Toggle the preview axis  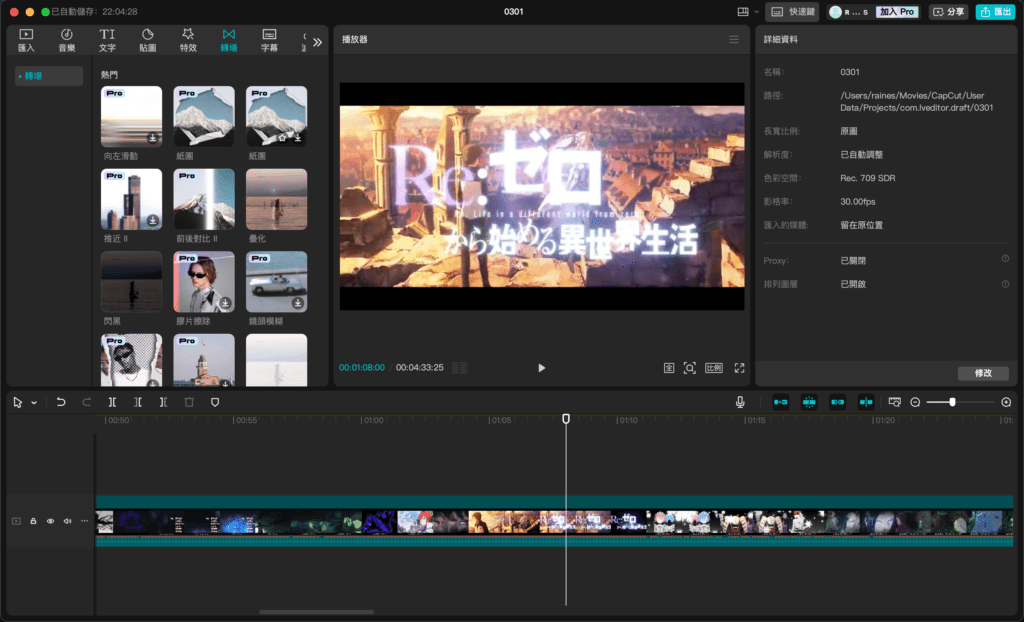coord(866,402)
